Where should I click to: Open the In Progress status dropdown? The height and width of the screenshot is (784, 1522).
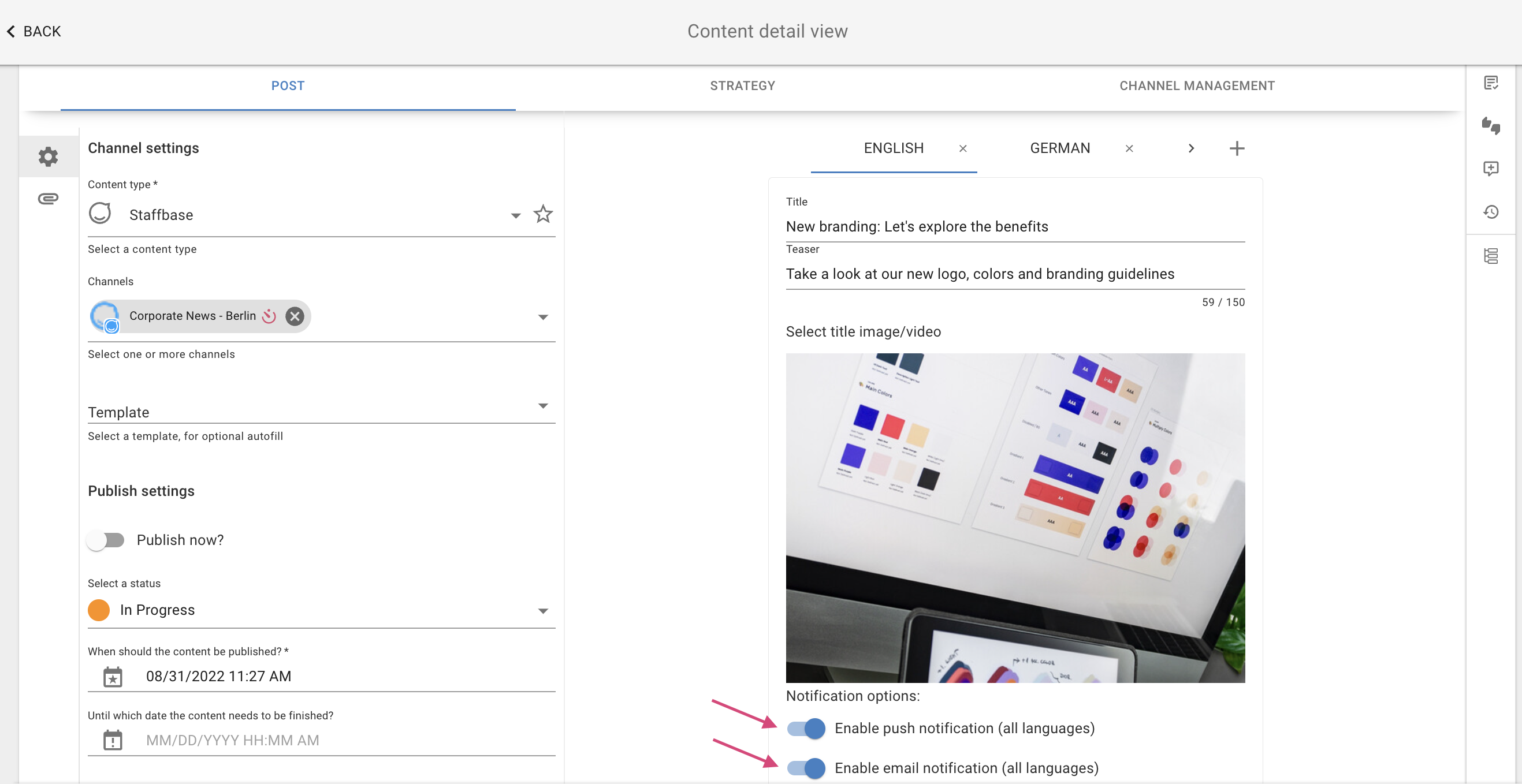321,610
